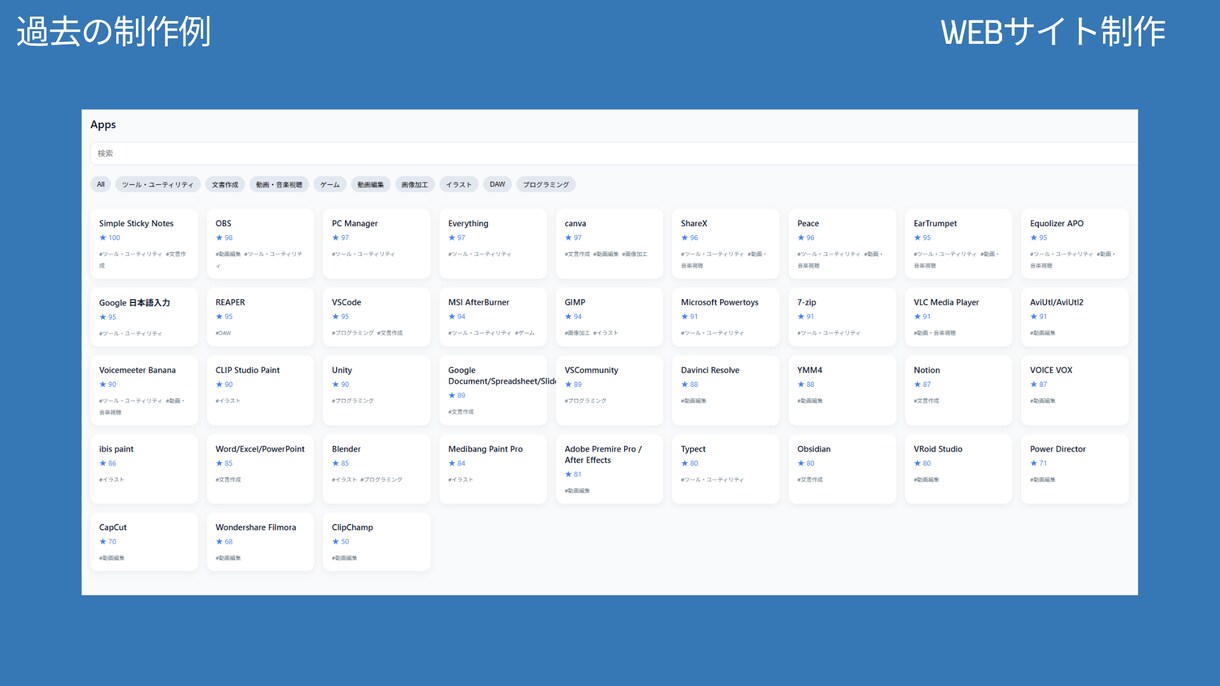Click the star icon on 7-zip card

pyautogui.click(x=801, y=317)
